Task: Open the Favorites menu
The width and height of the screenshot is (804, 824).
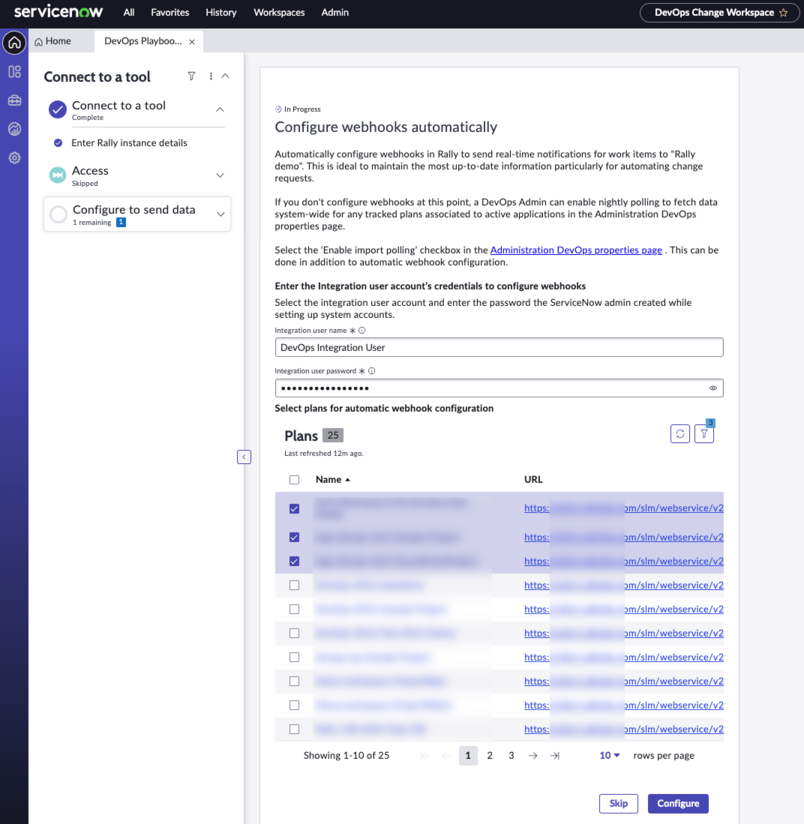Action: (x=170, y=13)
